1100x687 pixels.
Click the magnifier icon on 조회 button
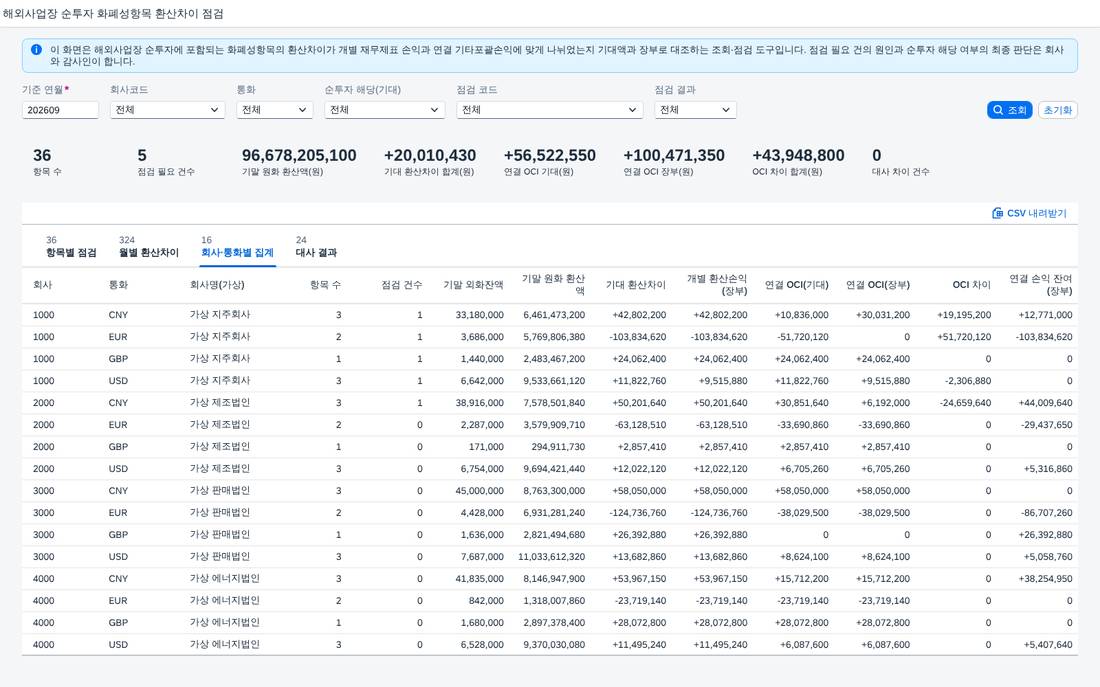coord(998,110)
